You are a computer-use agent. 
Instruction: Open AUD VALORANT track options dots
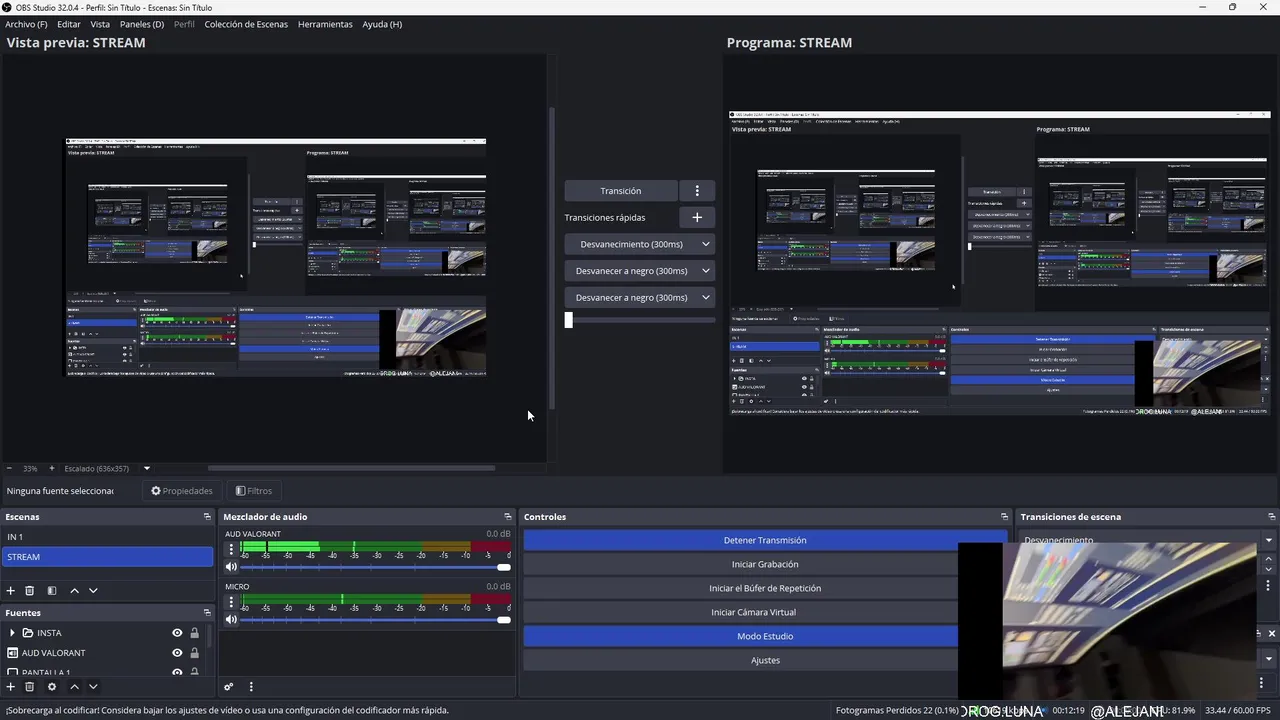pyautogui.click(x=231, y=549)
